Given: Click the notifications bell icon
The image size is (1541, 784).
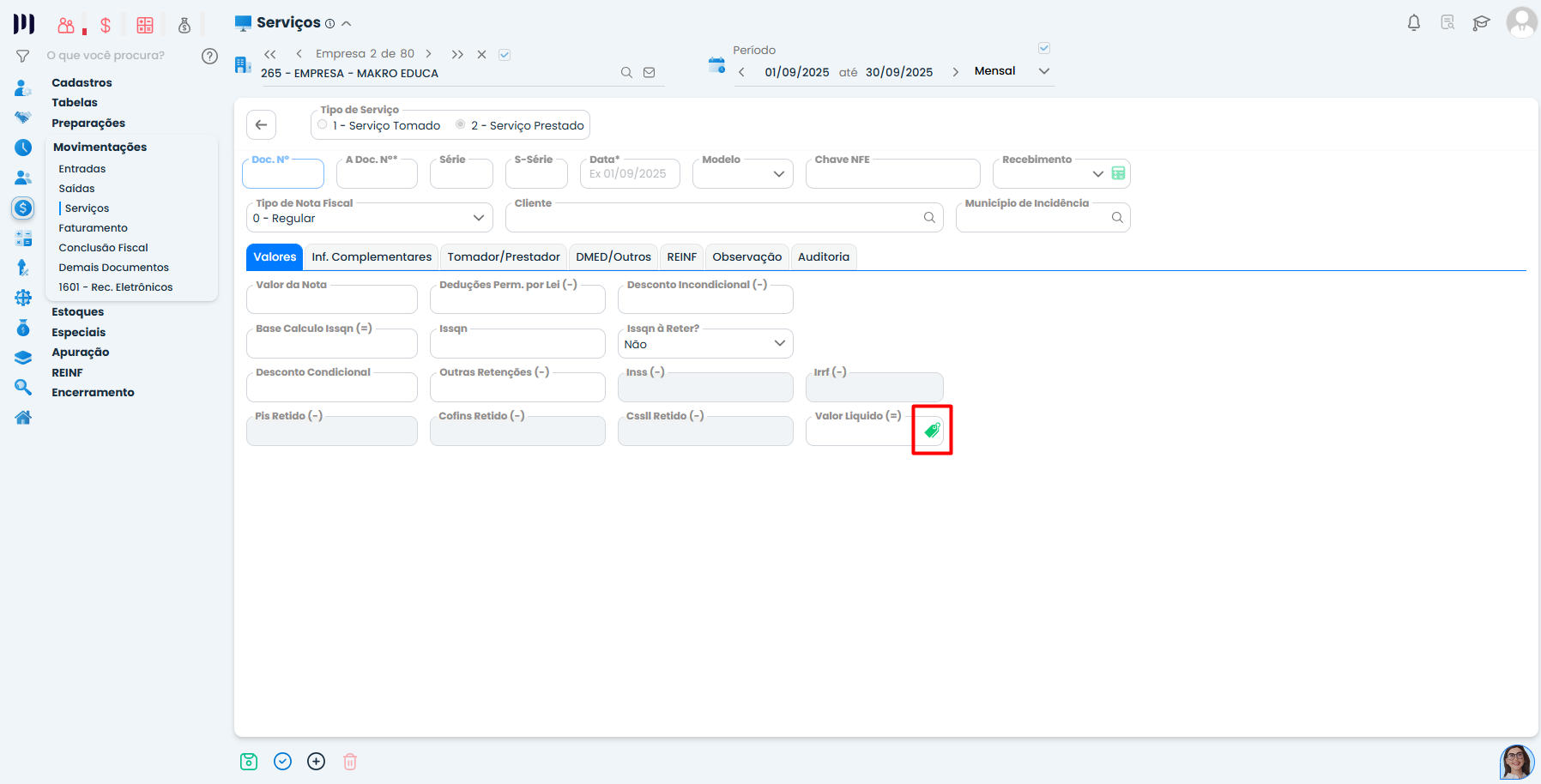Looking at the screenshot, I should [x=1413, y=23].
